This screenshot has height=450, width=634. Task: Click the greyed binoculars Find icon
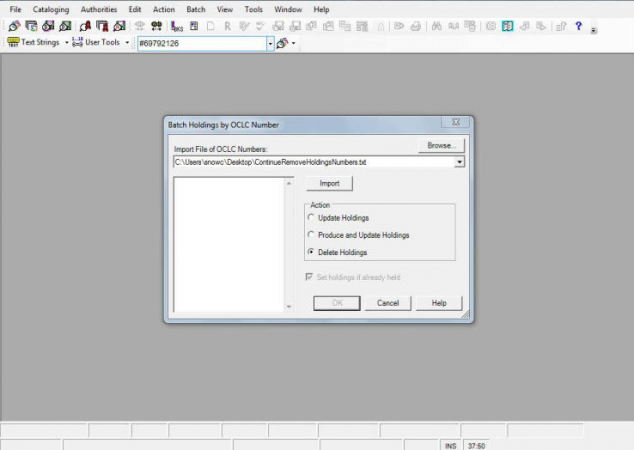click(x=436, y=26)
